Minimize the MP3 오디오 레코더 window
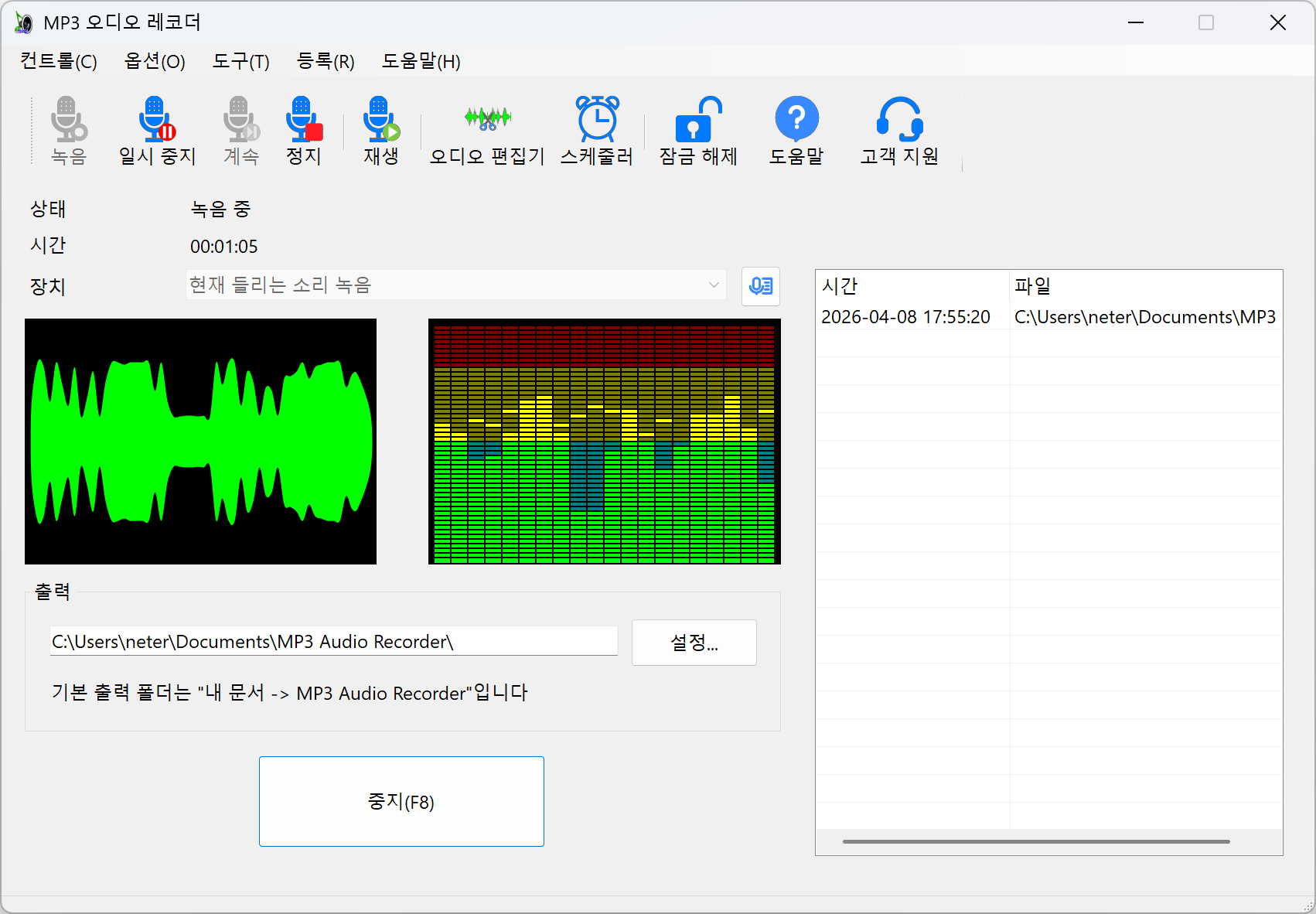The width and height of the screenshot is (1316, 914). tap(1135, 22)
